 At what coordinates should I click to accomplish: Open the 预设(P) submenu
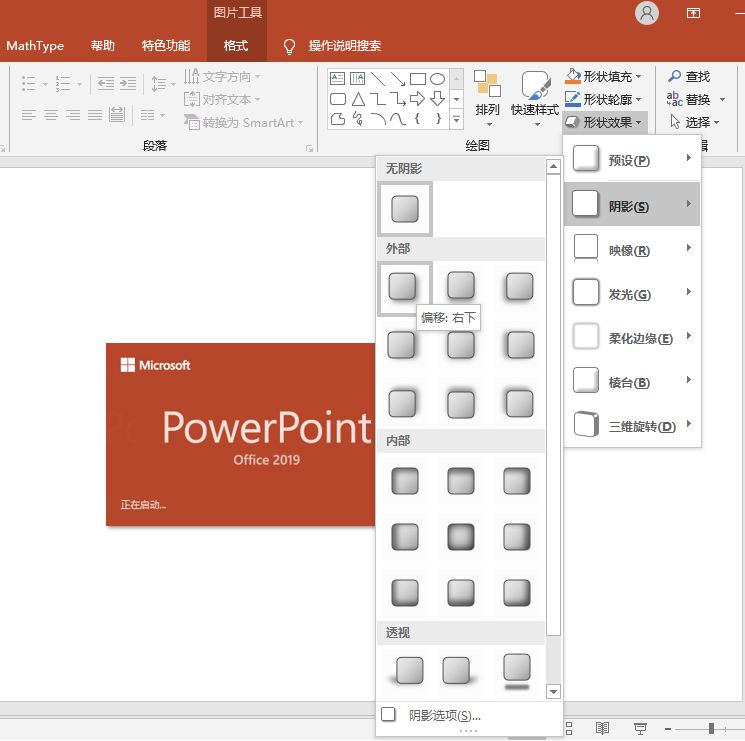point(632,160)
